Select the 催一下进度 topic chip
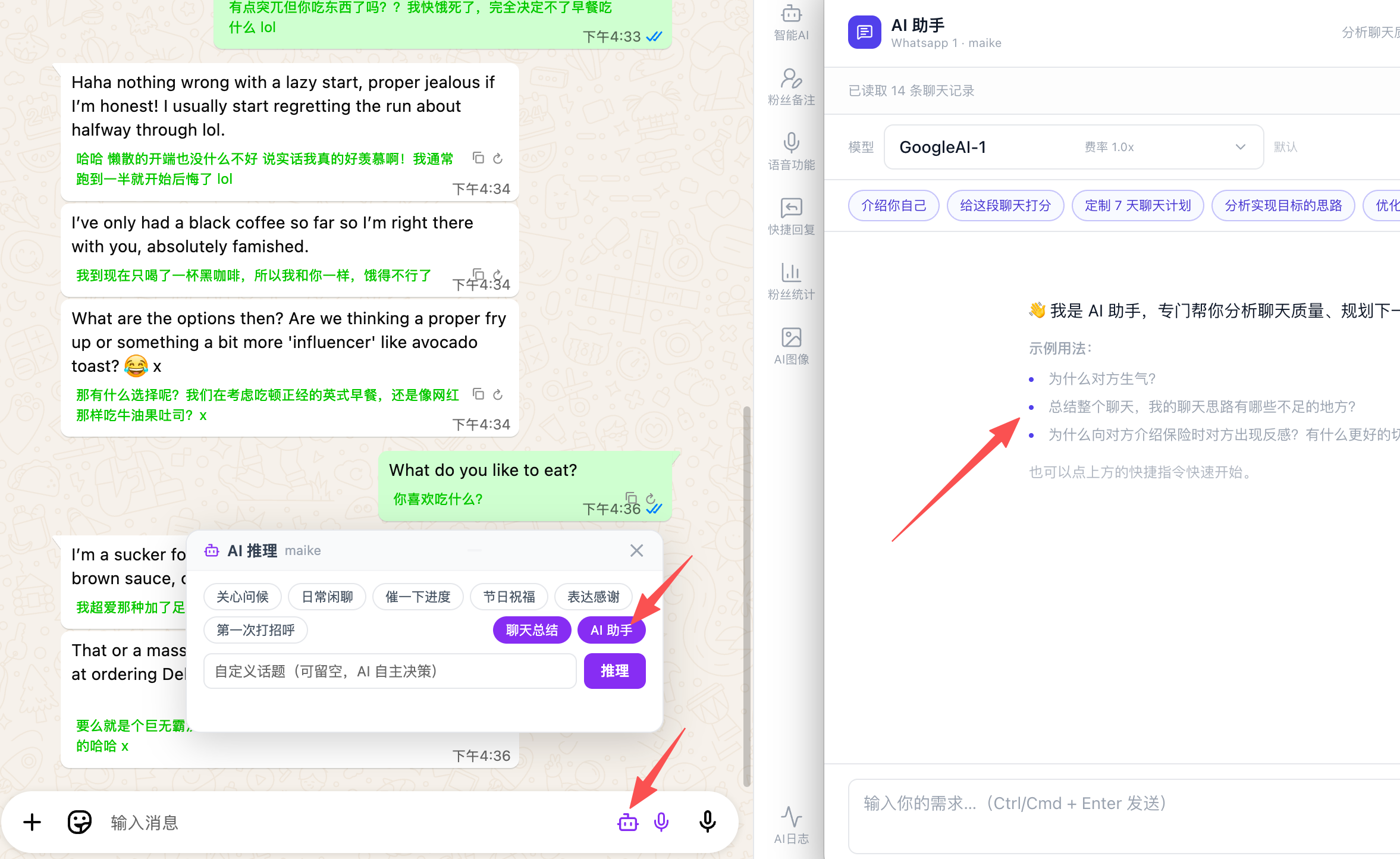Screen dimensions: 1400x859 (x=418, y=597)
